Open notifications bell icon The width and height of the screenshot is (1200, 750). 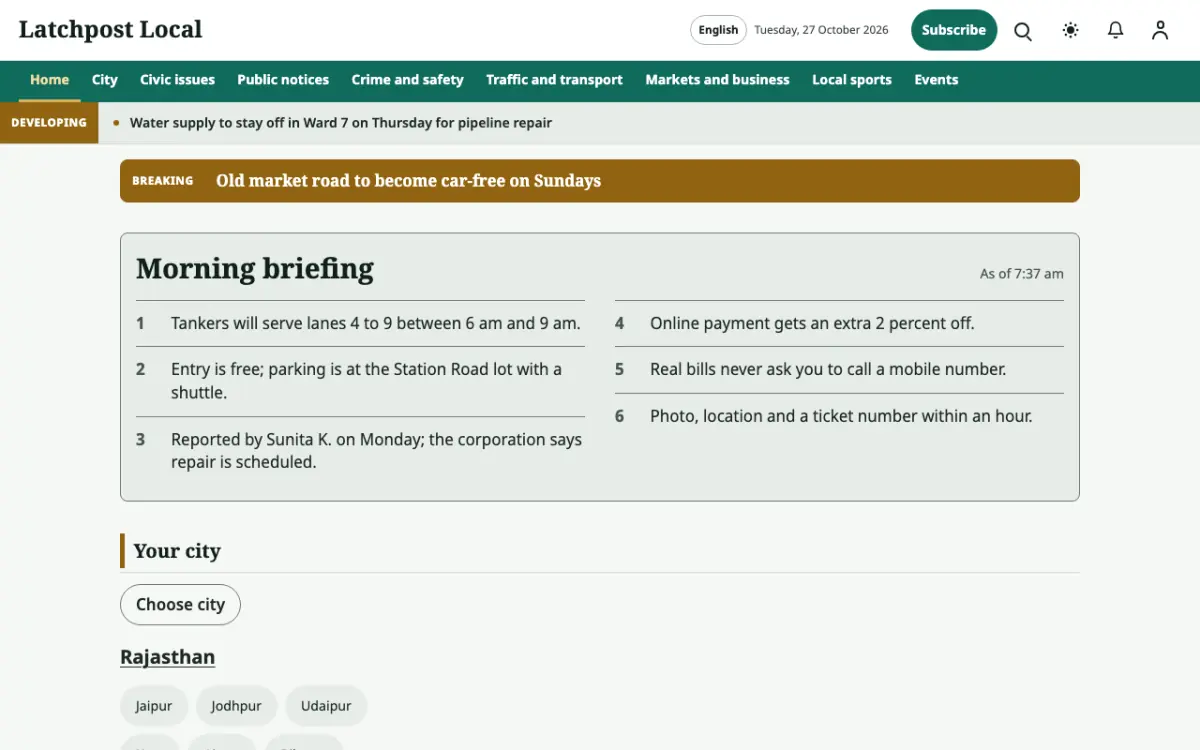click(1116, 30)
